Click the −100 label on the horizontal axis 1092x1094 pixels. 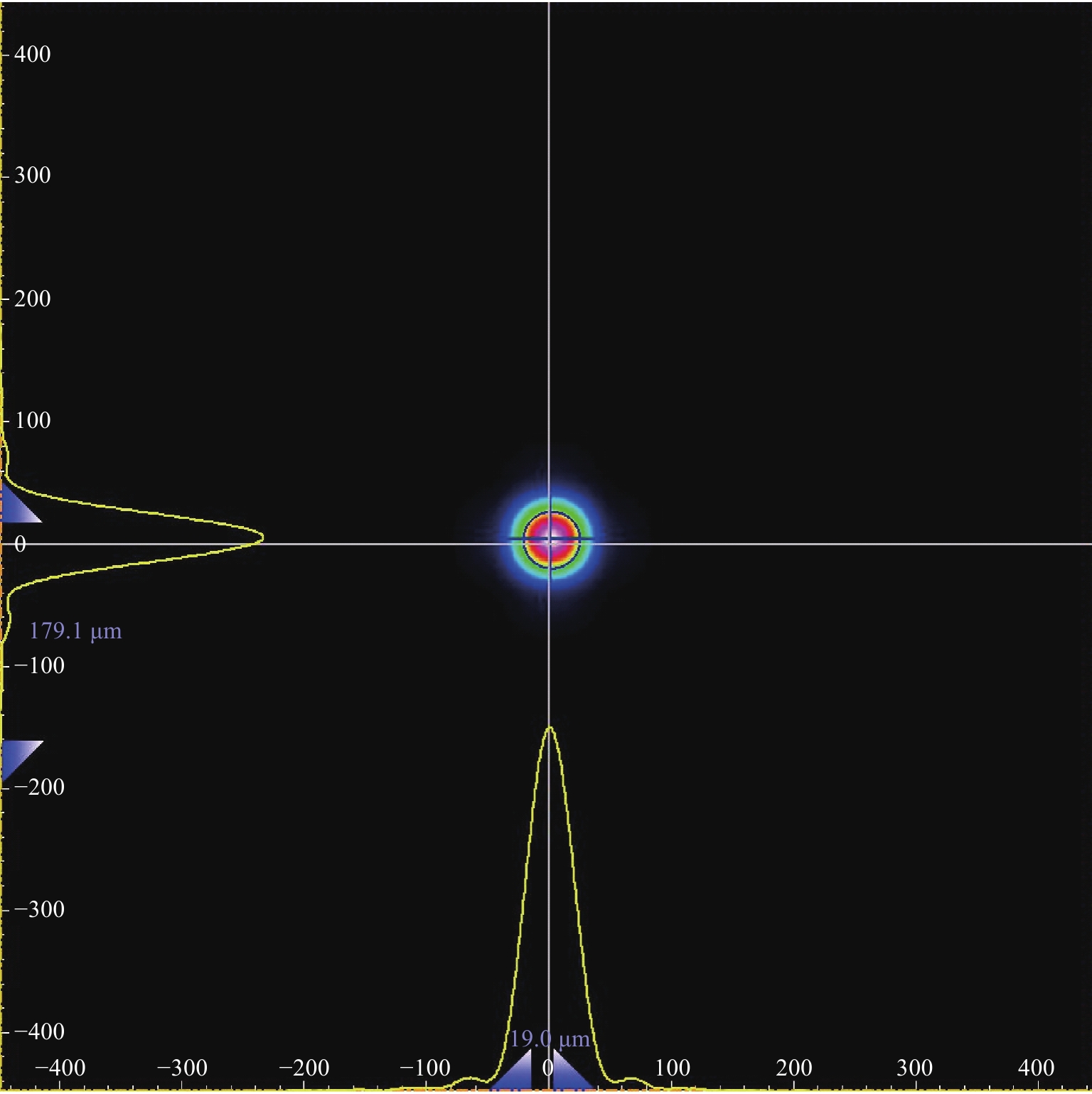pos(425,1068)
